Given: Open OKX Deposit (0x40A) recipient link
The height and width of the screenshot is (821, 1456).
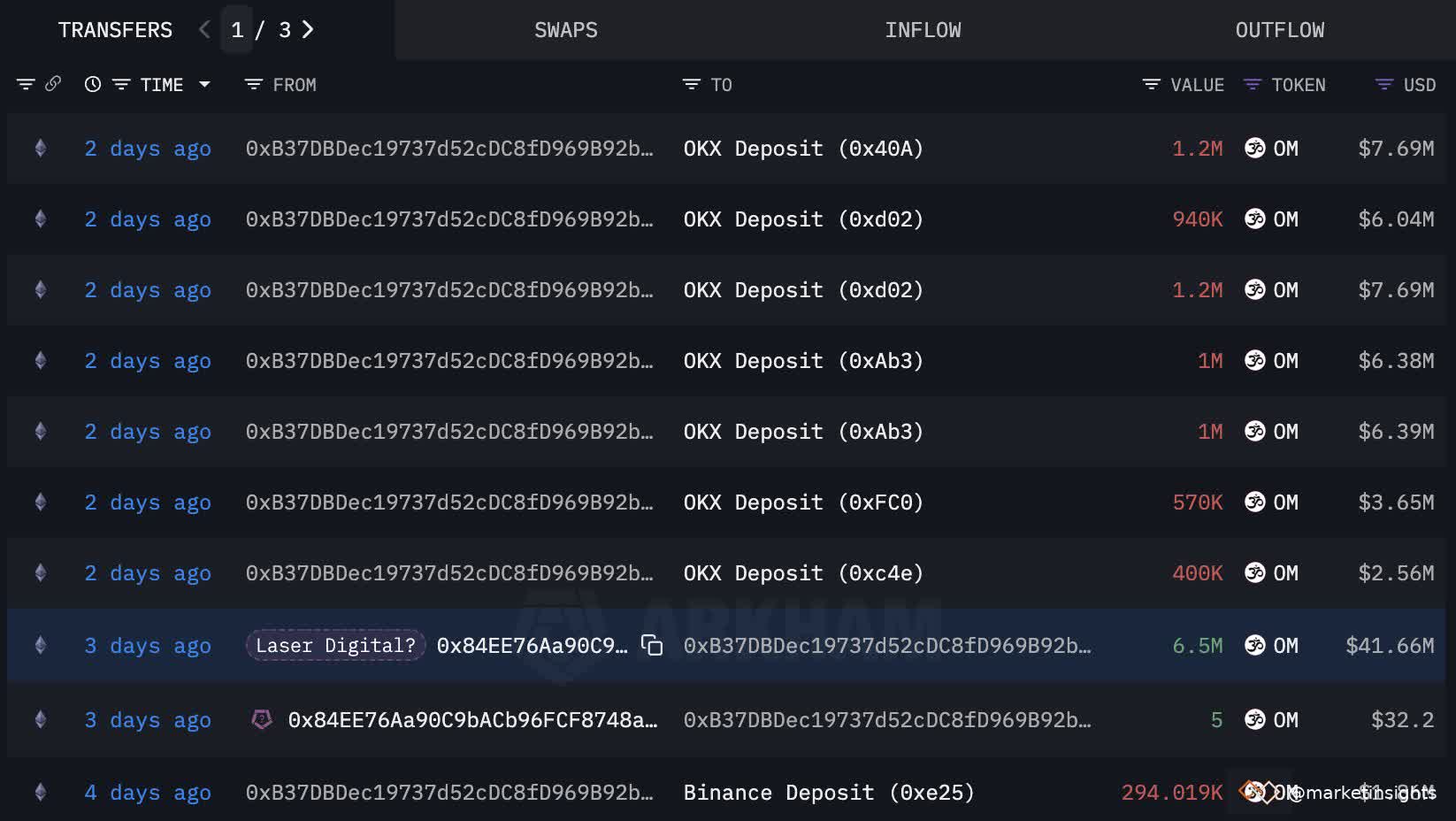Looking at the screenshot, I should tap(803, 149).
